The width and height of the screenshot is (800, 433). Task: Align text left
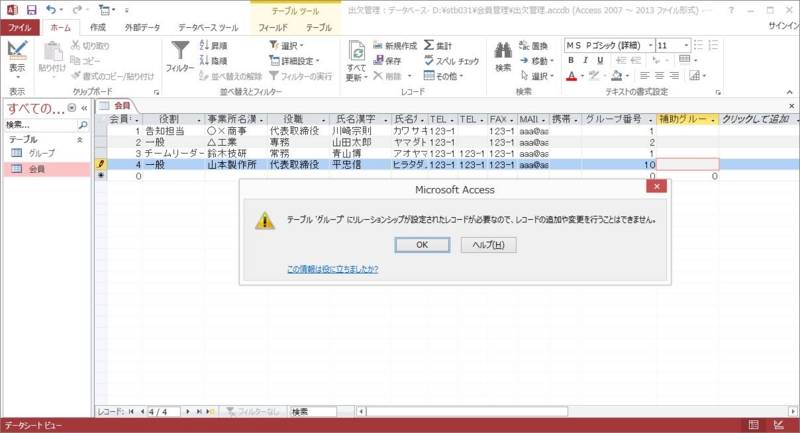tap(645, 76)
